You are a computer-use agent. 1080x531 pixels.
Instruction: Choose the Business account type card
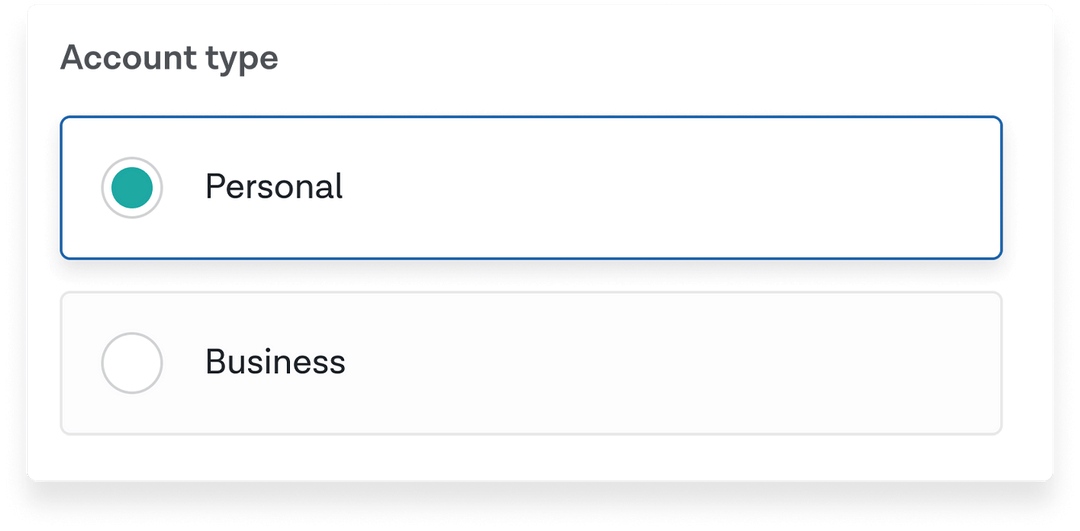531,363
